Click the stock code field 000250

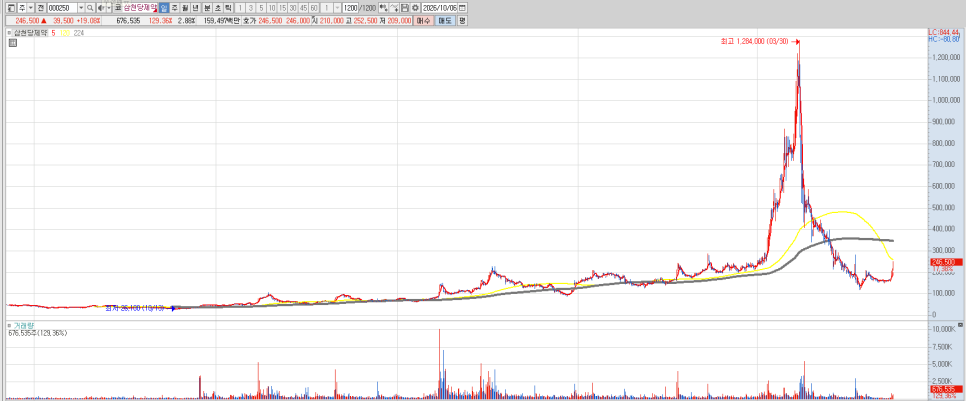63,8
